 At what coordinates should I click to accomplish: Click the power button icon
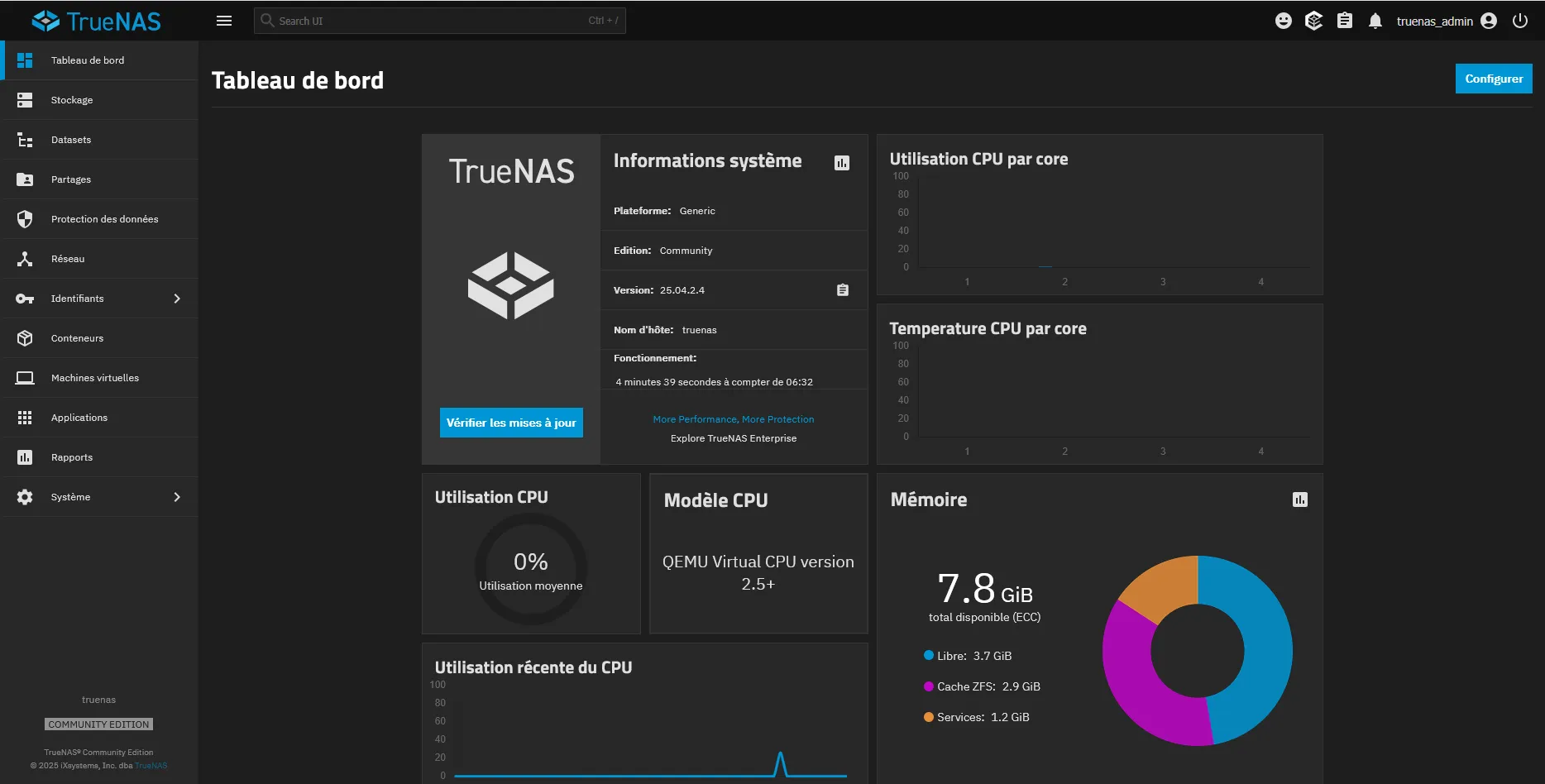click(1520, 21)
